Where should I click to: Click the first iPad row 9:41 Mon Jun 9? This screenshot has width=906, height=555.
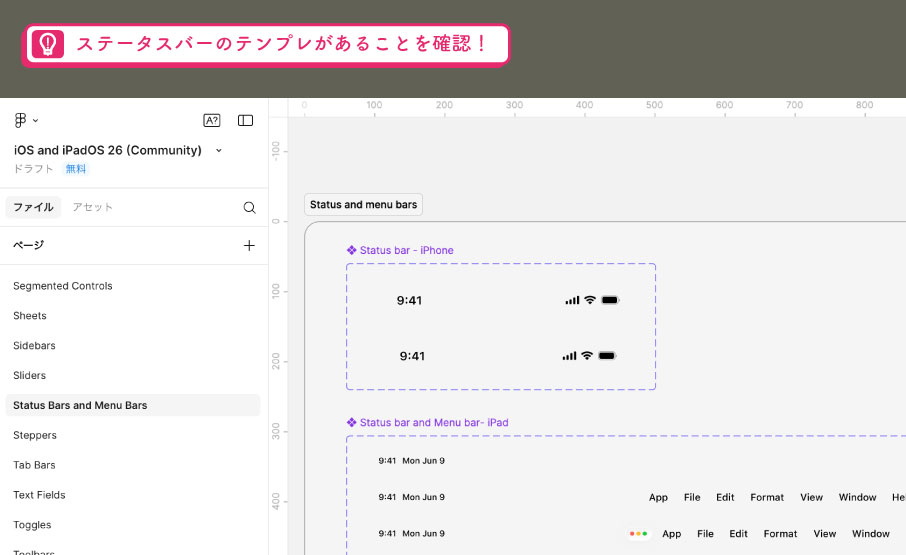pos(411,461)
